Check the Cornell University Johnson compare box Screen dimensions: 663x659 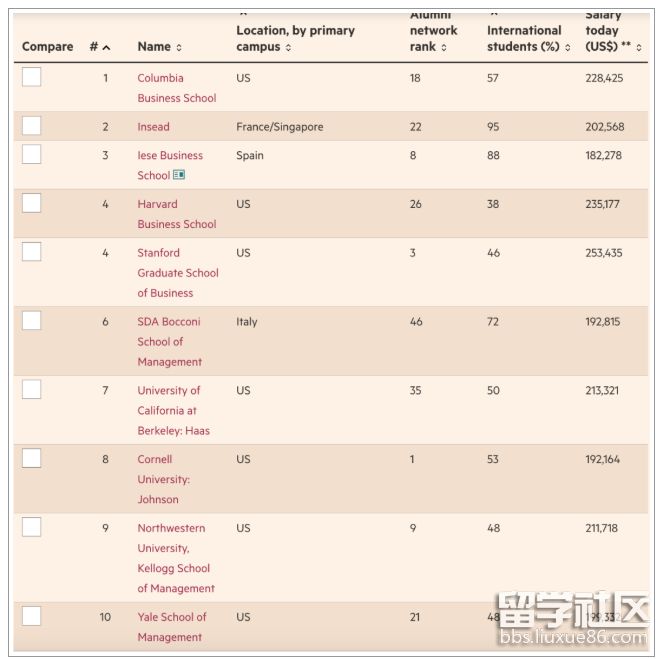pyautogui.click(x=32, y=459)
